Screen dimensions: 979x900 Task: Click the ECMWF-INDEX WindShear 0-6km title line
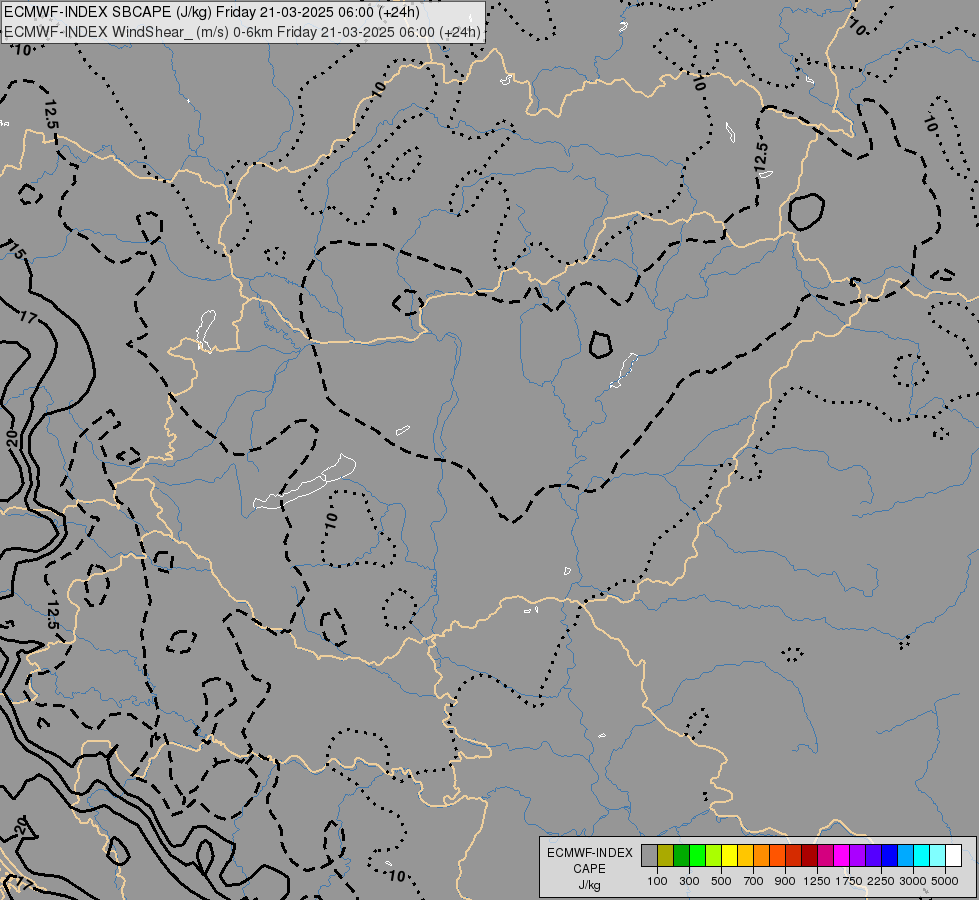[243, 32]
